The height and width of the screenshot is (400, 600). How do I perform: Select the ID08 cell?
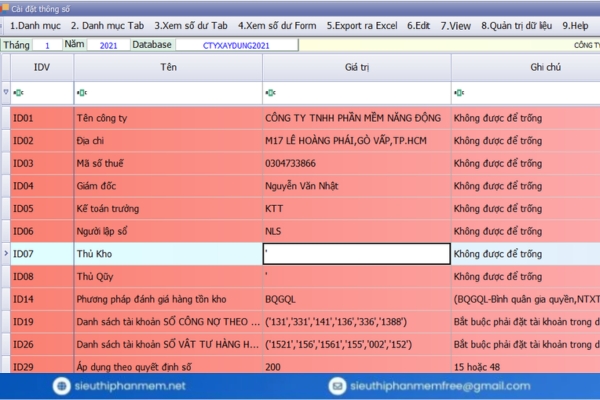coord(42,276)
